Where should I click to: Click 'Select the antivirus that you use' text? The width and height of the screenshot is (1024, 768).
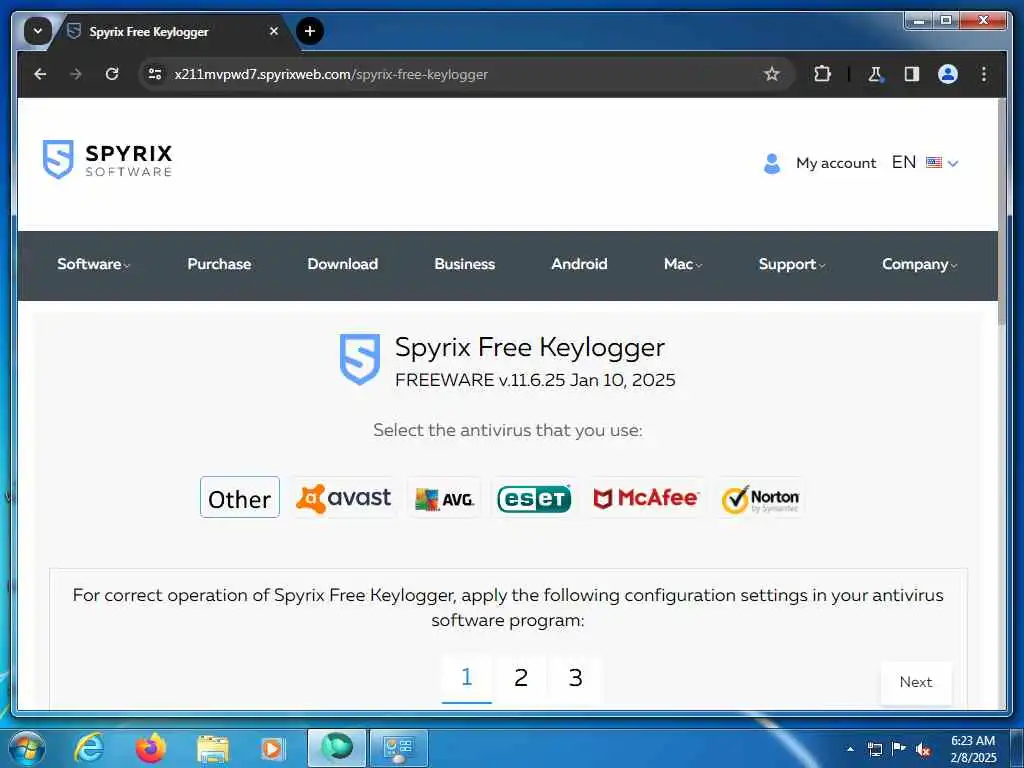[508, 430]
